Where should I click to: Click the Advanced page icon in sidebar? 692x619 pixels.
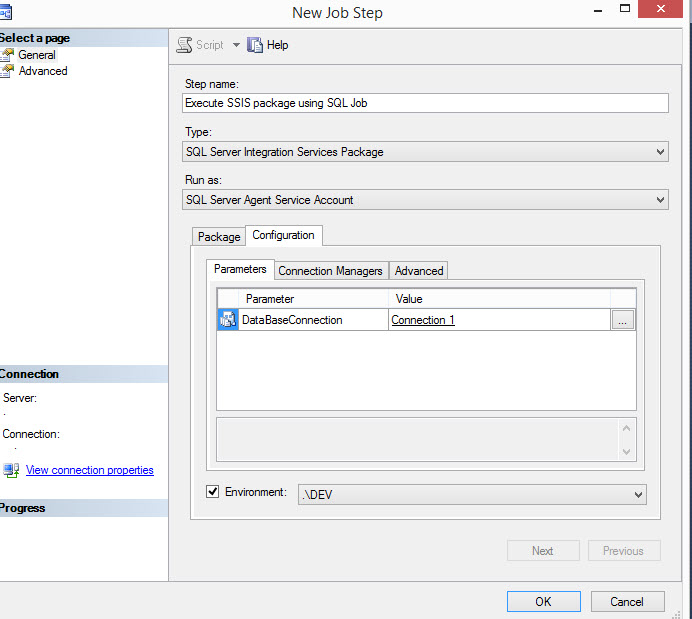(7, 71)
